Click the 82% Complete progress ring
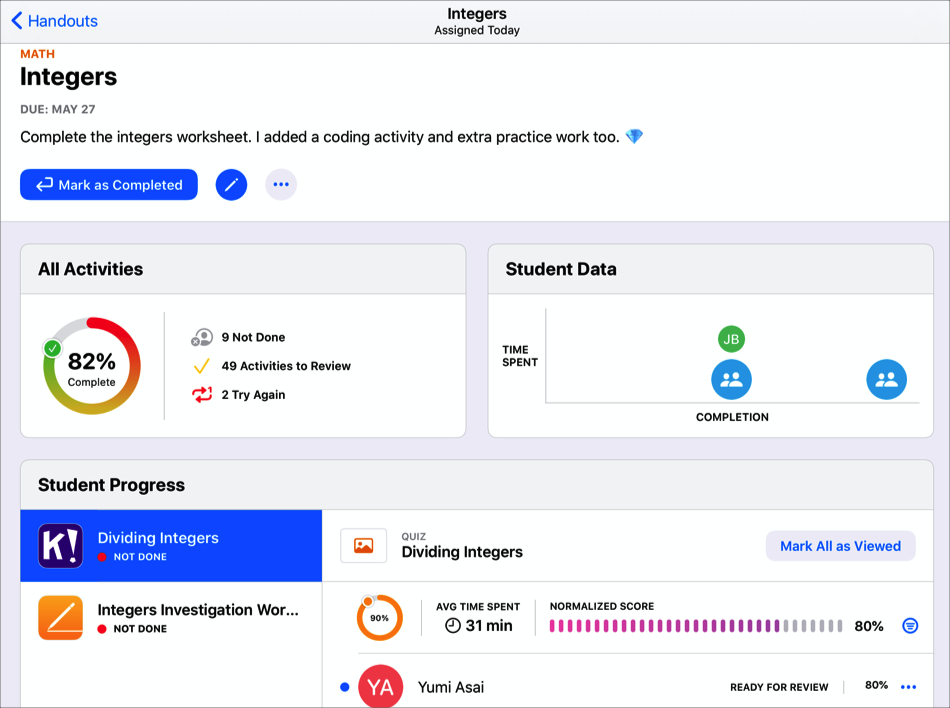The height and width of the screenshot is (708, 950). [x=92, y=366]
